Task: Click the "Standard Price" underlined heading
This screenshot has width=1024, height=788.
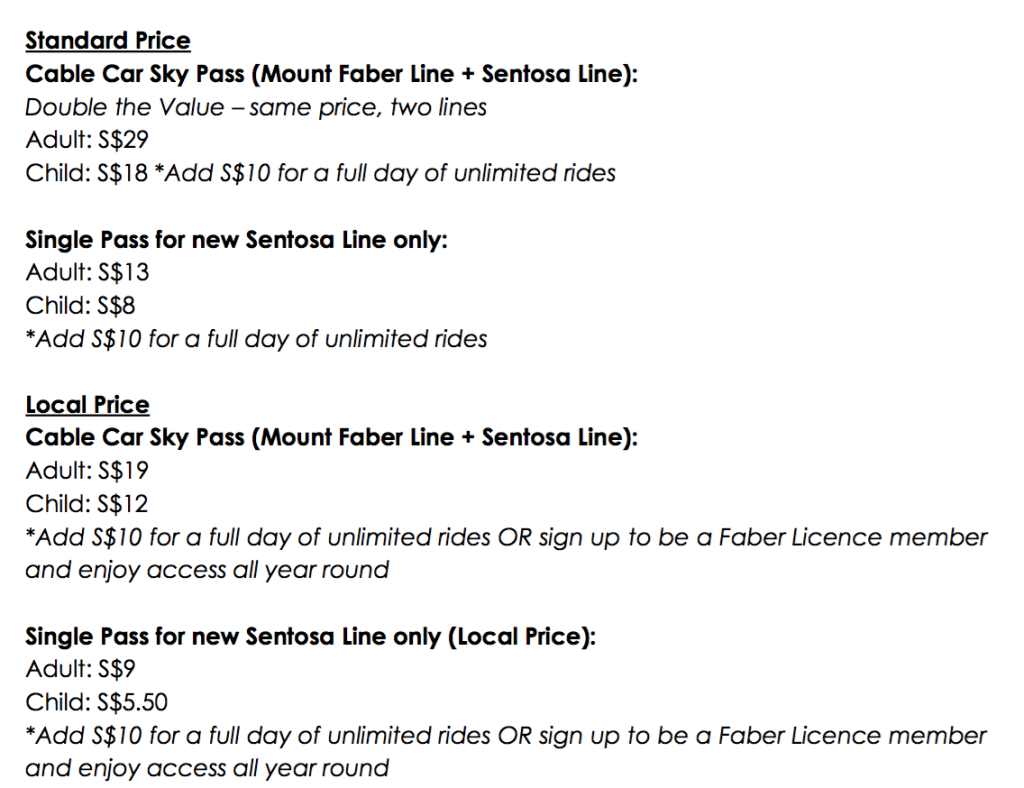Action: coord(108,41)
